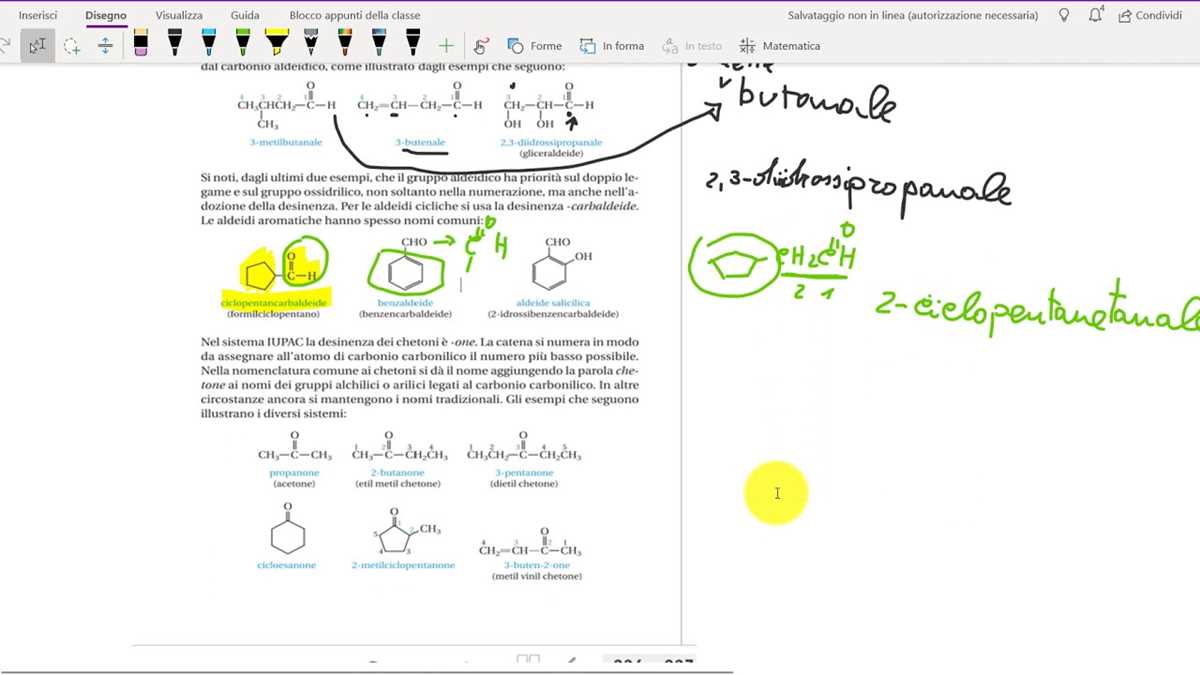
Task: Click the blue label propanone
Action: (294, 472)
